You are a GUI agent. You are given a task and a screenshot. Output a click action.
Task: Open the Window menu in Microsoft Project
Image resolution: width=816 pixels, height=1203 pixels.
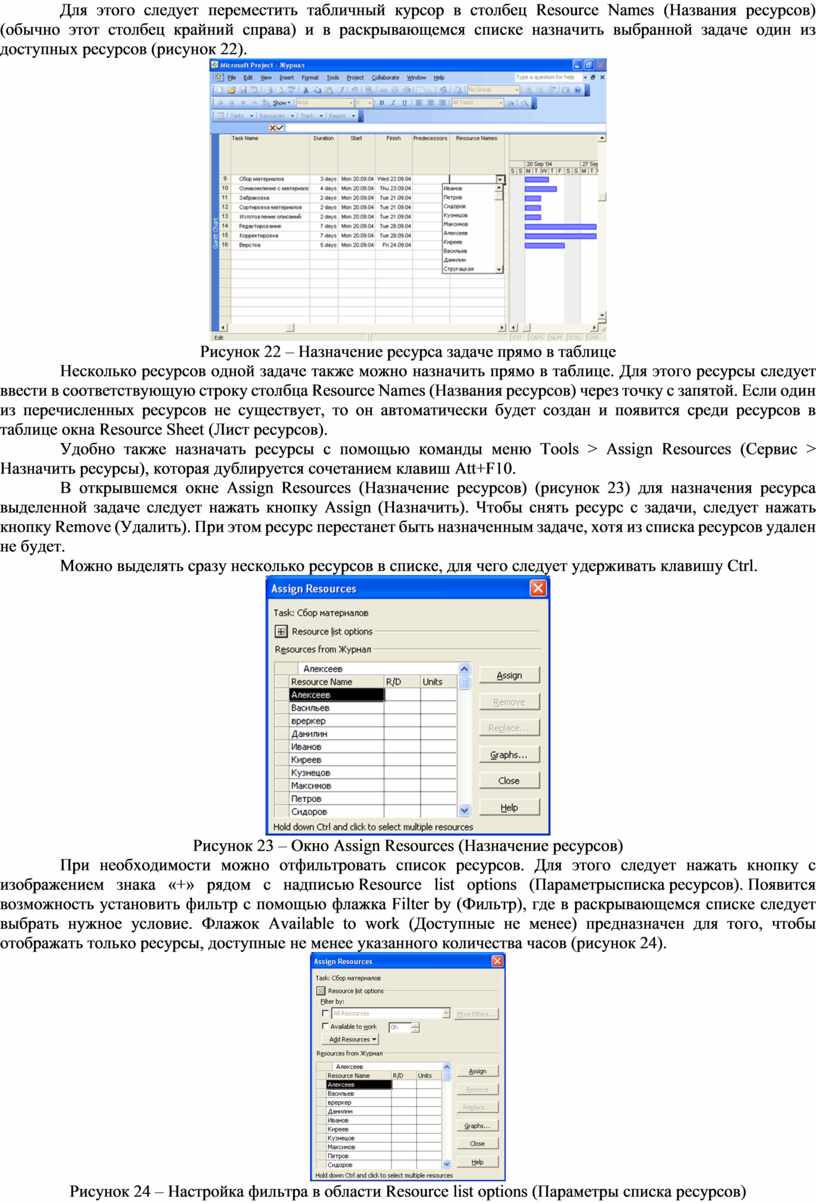[416, 78]
